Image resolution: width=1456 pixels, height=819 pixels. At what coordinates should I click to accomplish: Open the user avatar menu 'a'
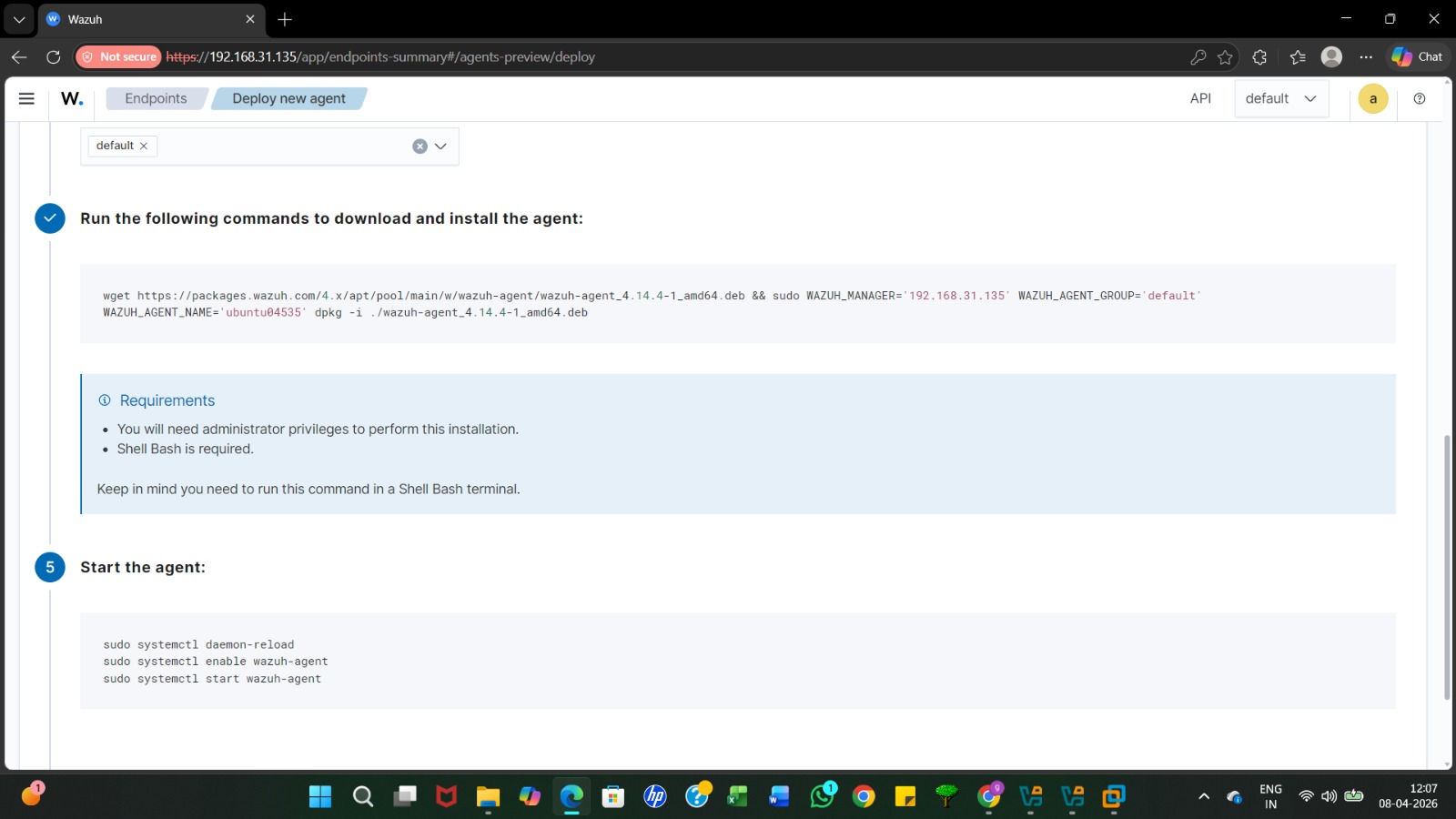pos(1373,98)
